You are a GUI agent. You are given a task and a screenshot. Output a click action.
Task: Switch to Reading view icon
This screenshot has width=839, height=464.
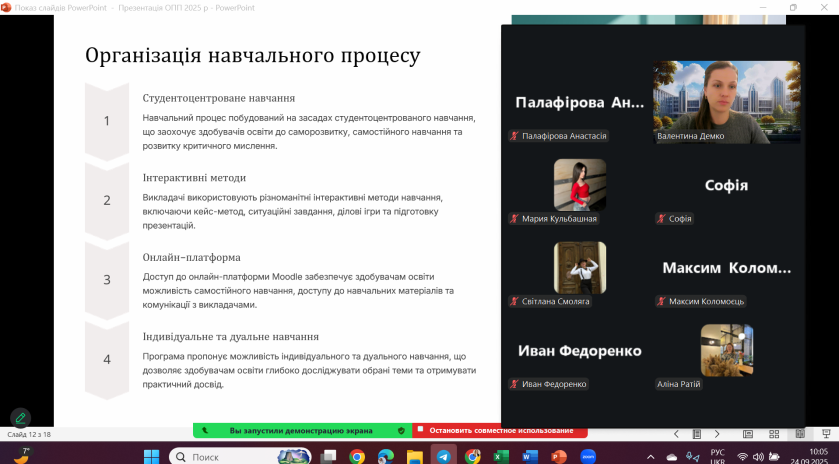[800, 434]
